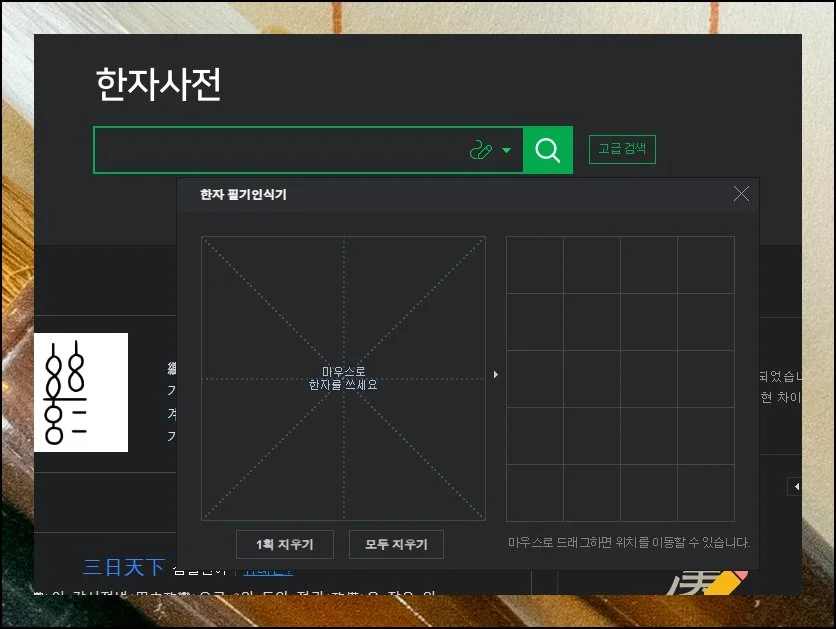Click the 한자사전 page title
The height and width of the screenshot is (629, 836).
(158, 85)
